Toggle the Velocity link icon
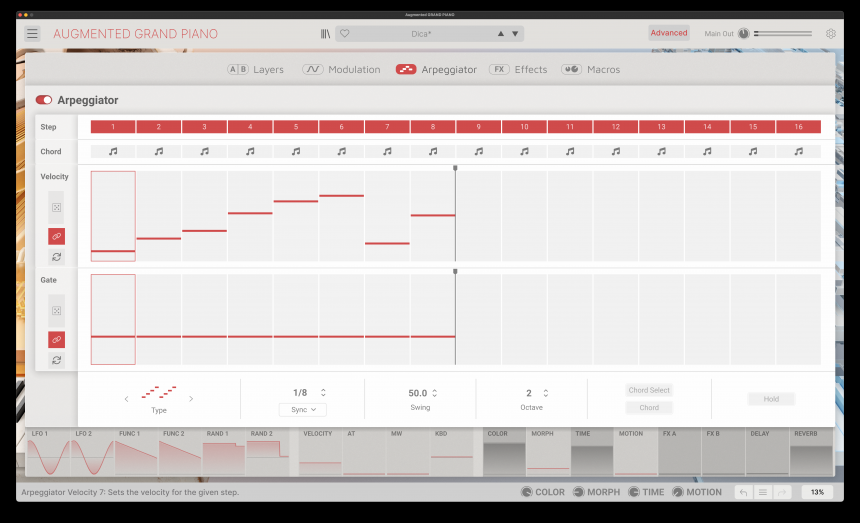 coord(56,236)
